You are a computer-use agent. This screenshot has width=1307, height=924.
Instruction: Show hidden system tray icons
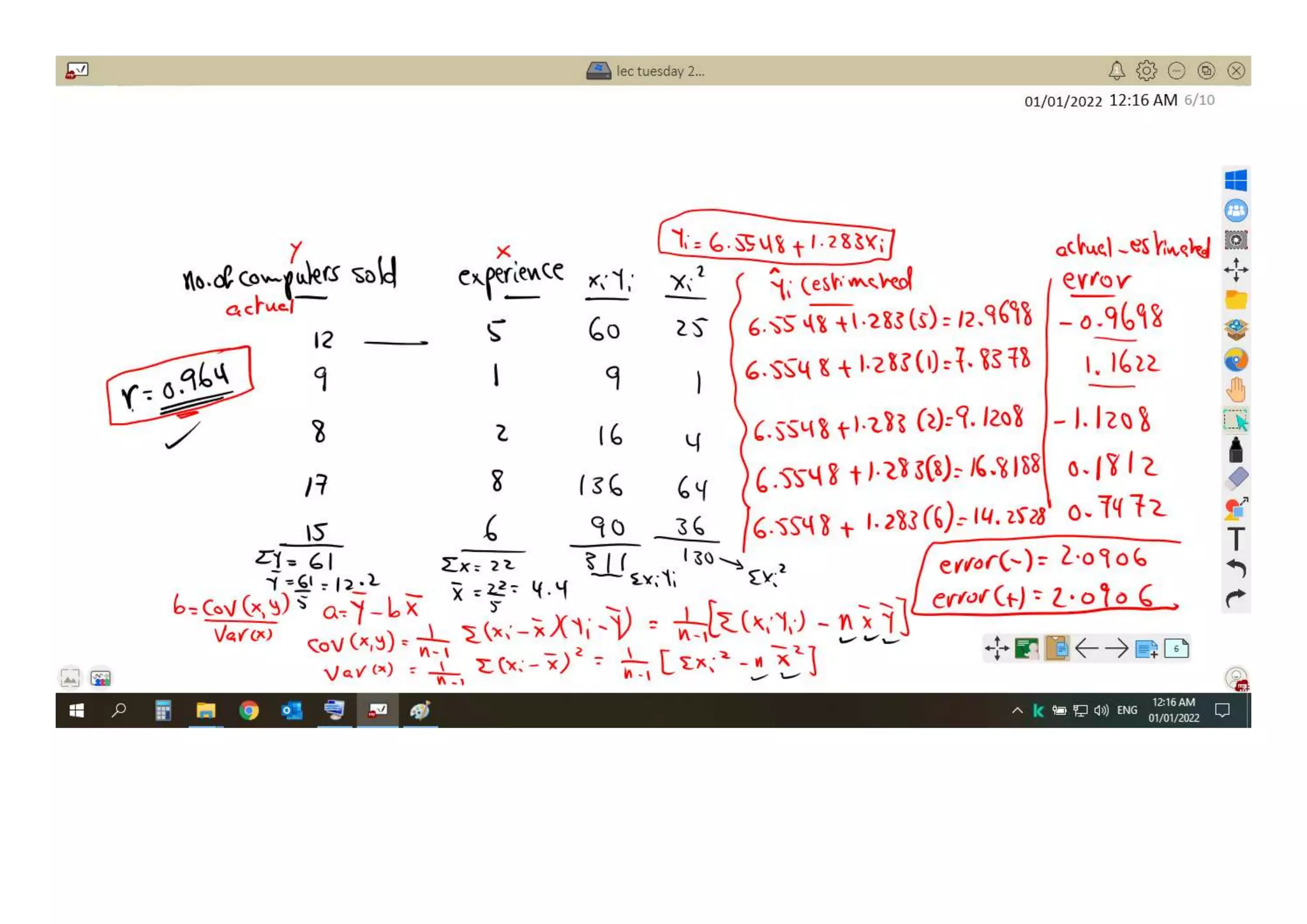coord(1017,710)
